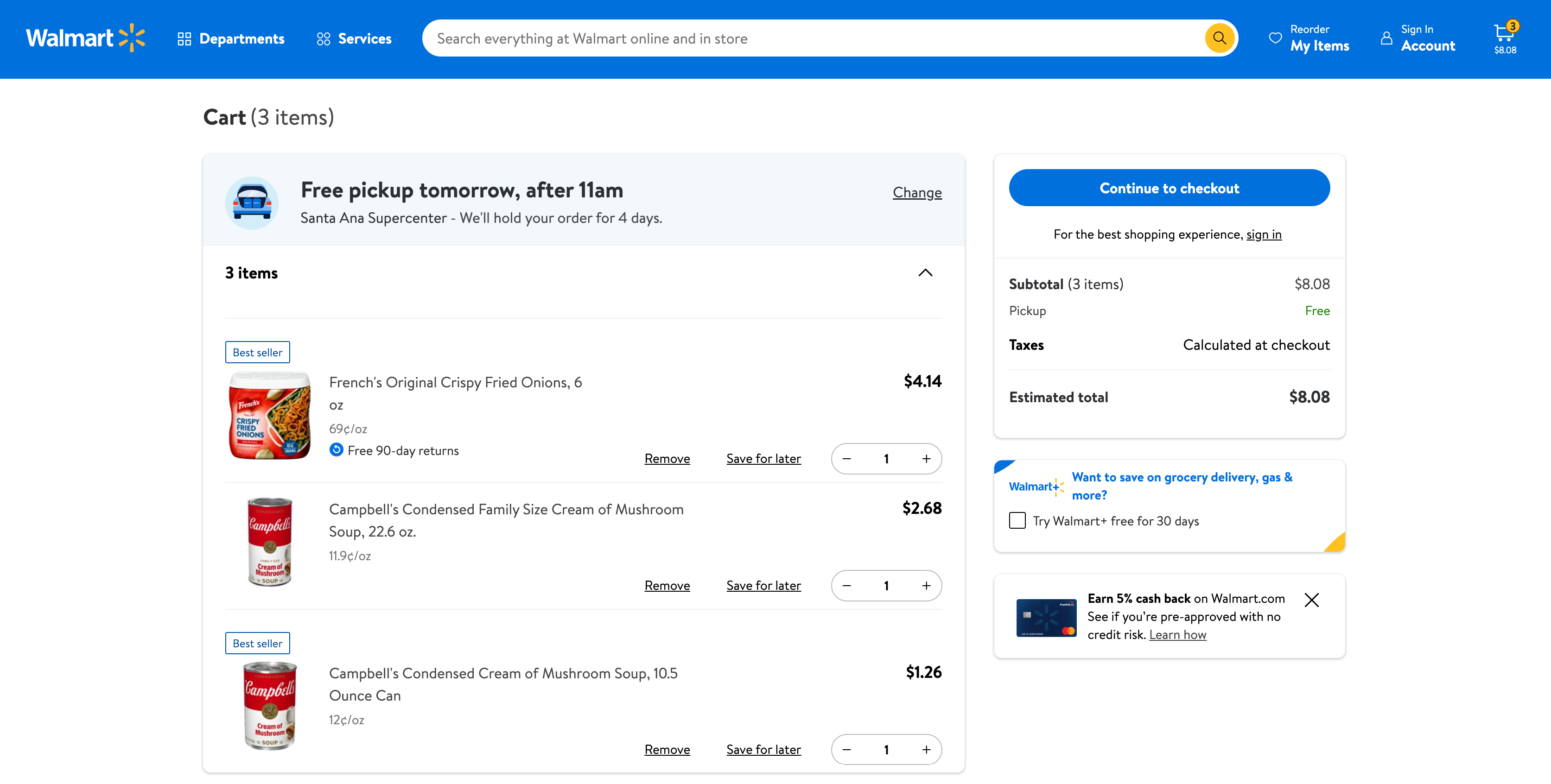Collapse the 3 items section chevron

[x=925, y=272]
